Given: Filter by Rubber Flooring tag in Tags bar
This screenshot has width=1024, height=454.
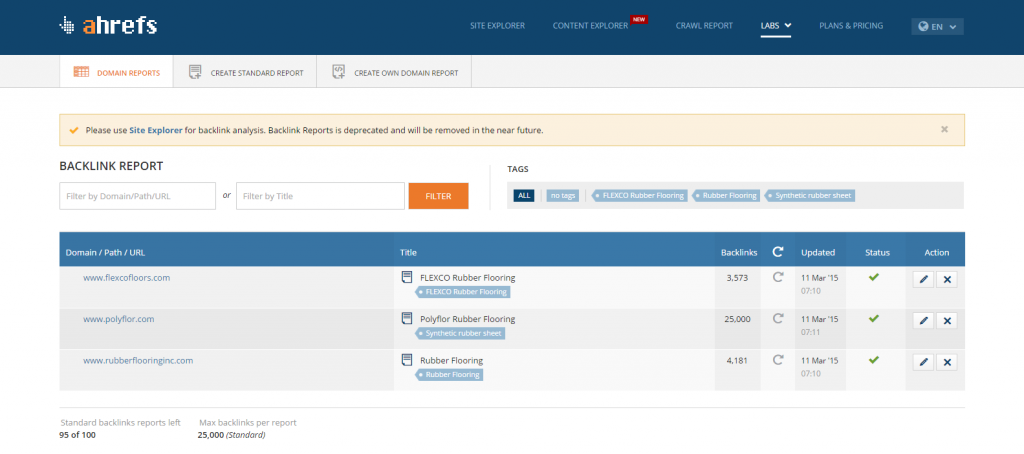Looking at the screenshot, I should (x=726, y=195).
